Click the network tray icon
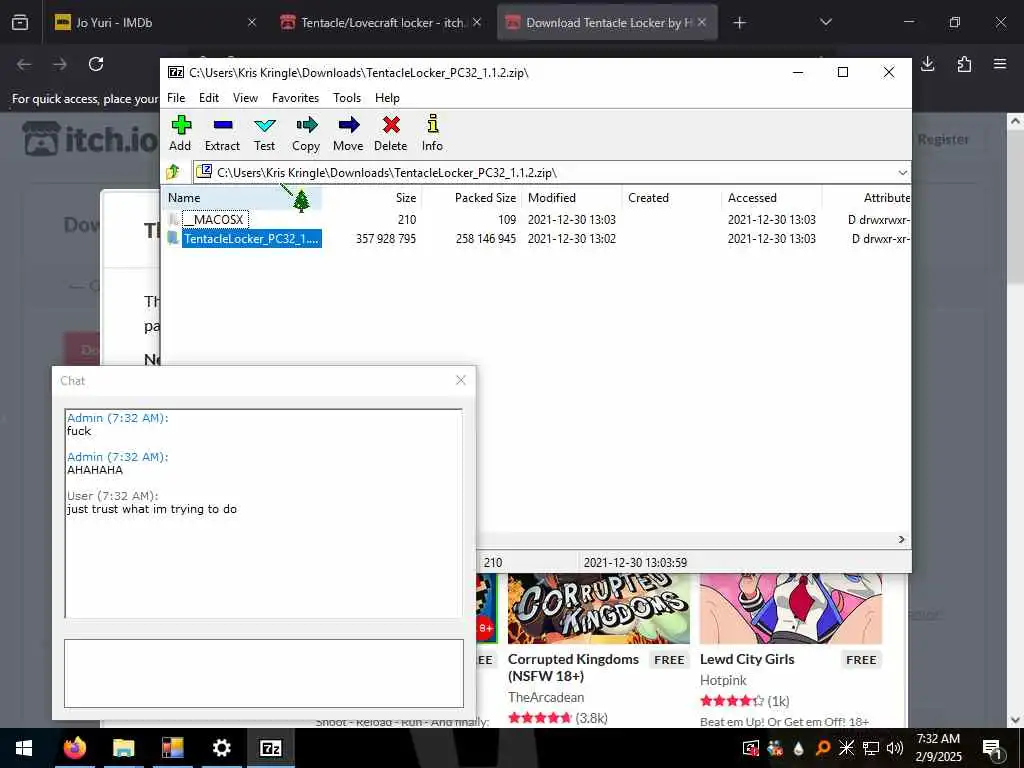Viewport: 1024px width, 768px height. 871,748
